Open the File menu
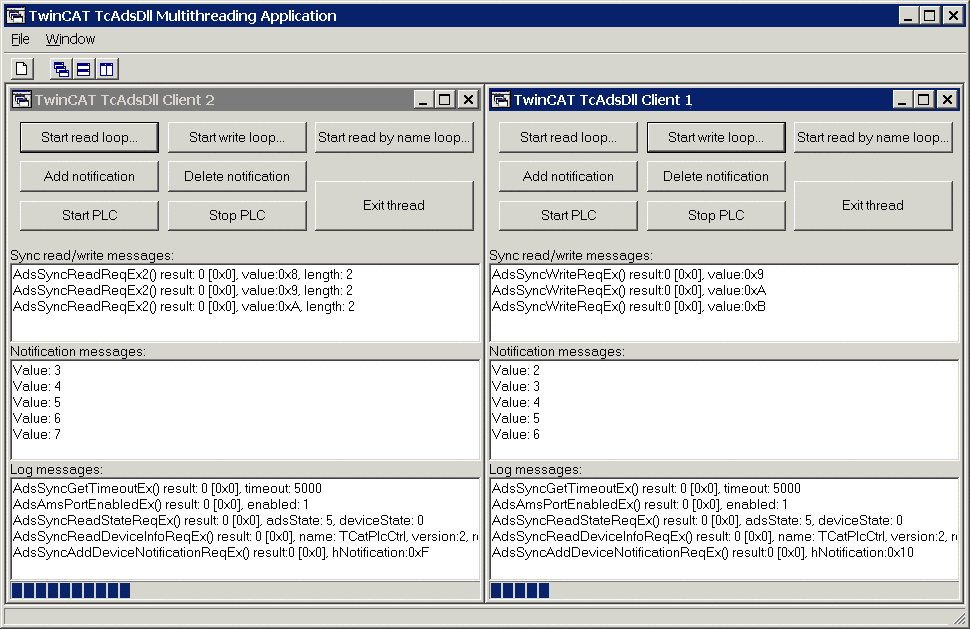Screen dimensions: 970x629 (20, 39)
